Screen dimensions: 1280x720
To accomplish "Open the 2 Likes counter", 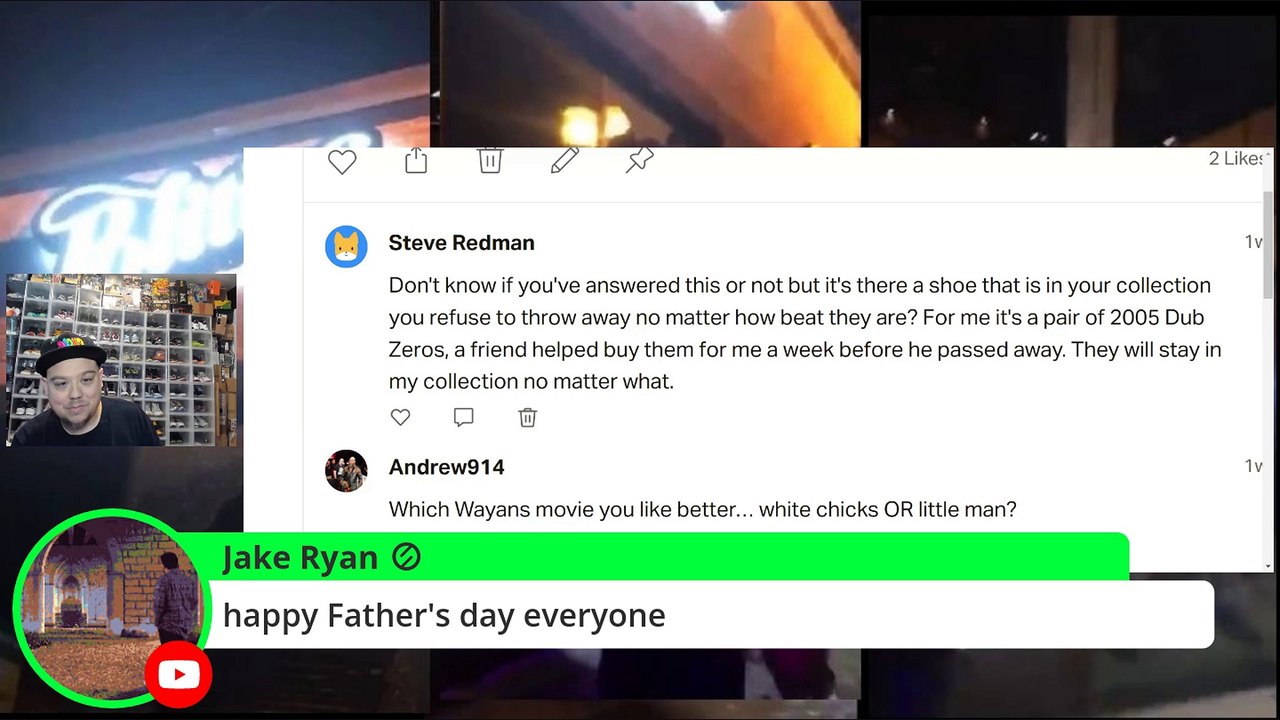I will click(x=1237, y=159).
